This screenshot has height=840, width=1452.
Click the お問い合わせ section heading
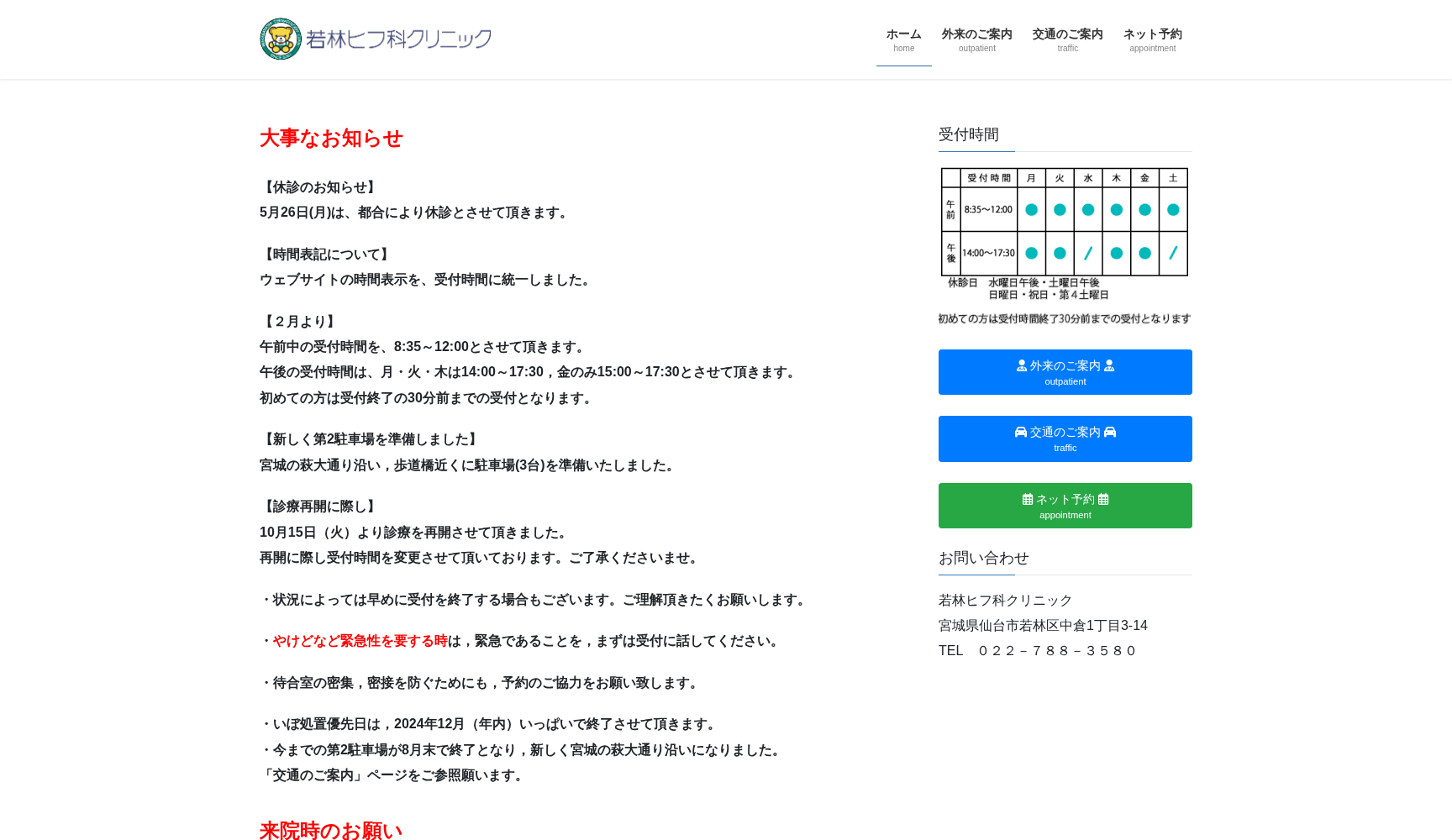984,558
